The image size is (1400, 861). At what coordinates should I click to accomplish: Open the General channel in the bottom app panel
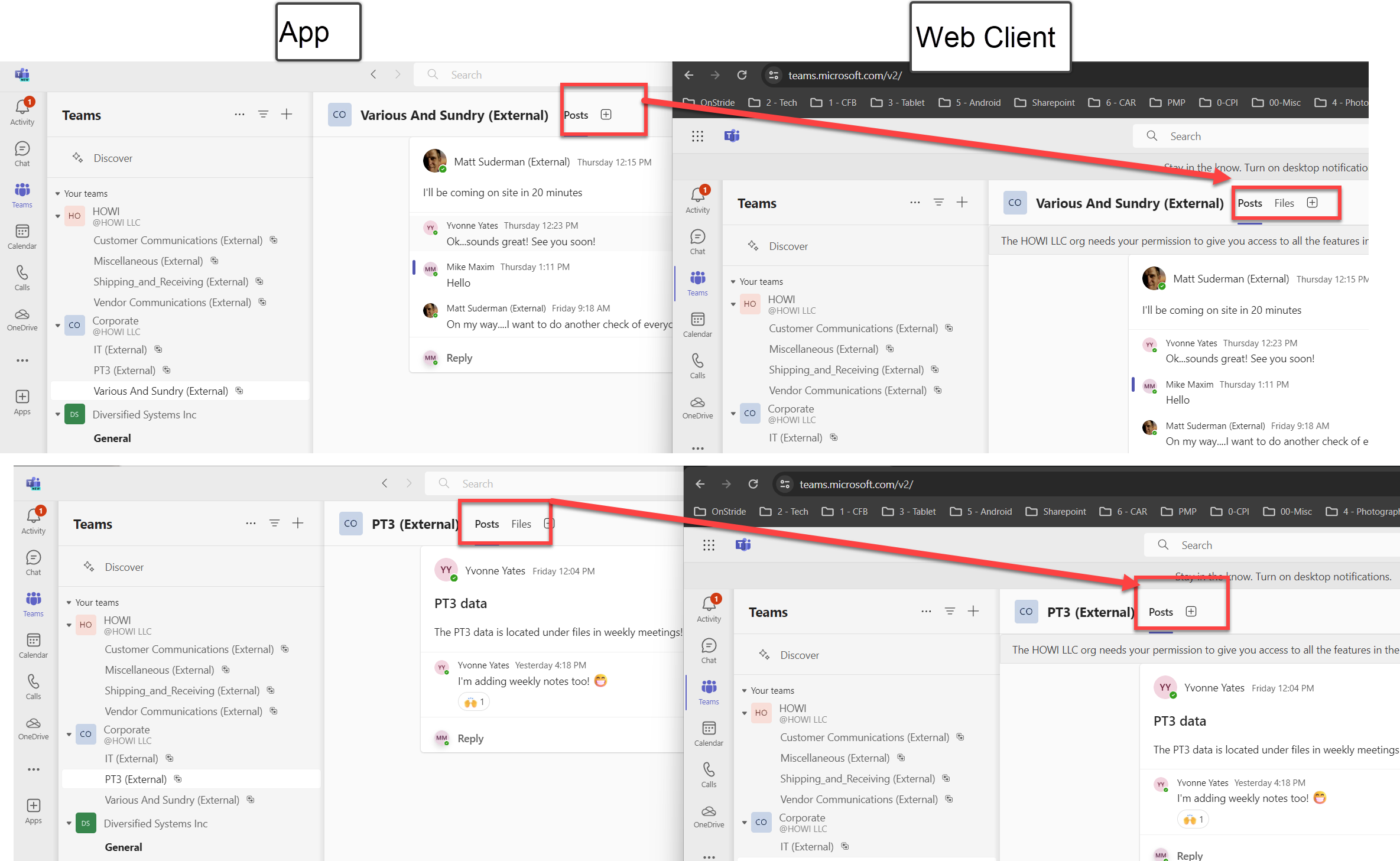tap(124, 847)
